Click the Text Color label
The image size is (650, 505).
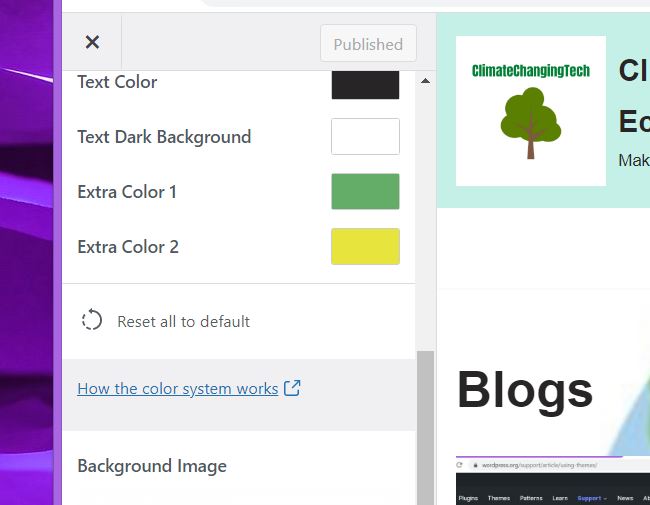click(x=117, y=82)
